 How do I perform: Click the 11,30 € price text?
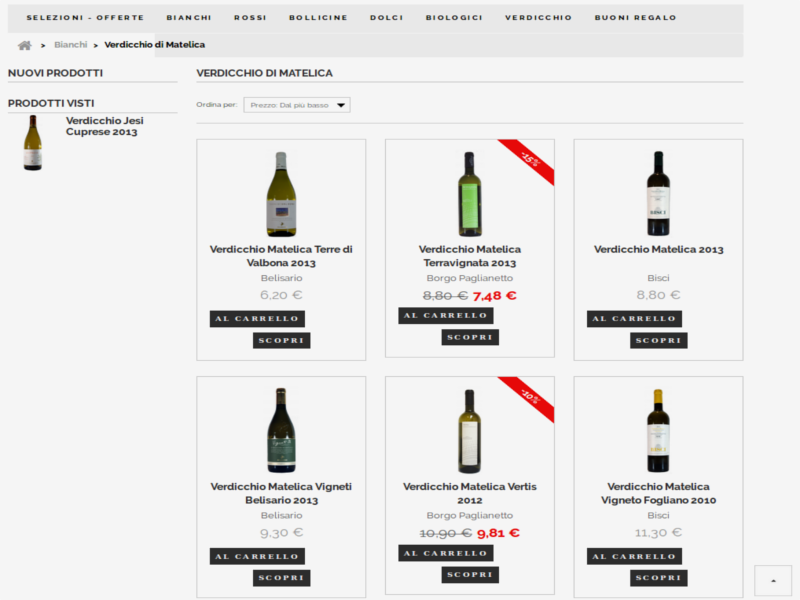tap(658, 533)
